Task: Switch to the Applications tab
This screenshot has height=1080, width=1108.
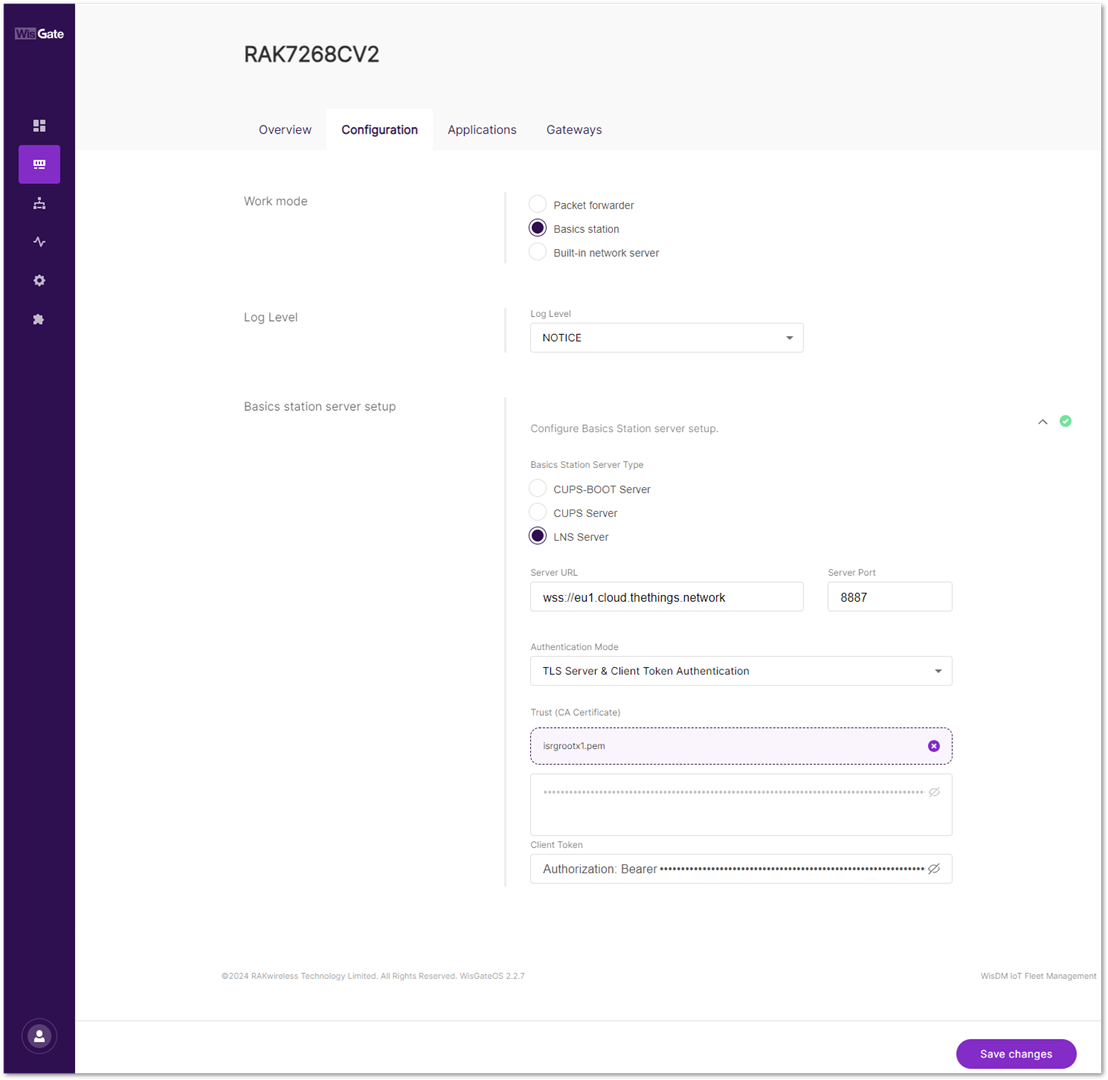Action: [482, 130]
